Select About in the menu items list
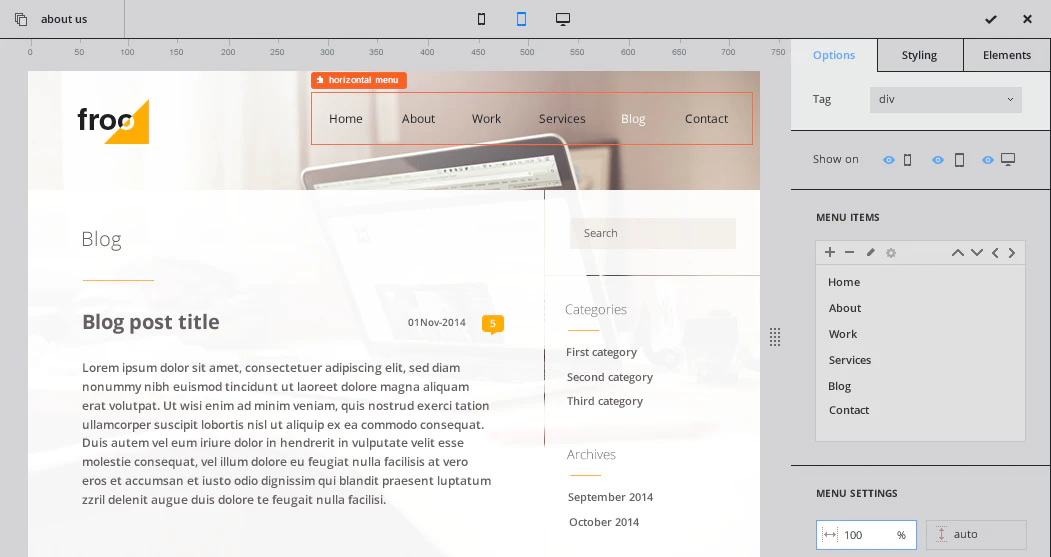Viewport: 1051px width, 557px height. pyautogui.click(x=845, y=308)
